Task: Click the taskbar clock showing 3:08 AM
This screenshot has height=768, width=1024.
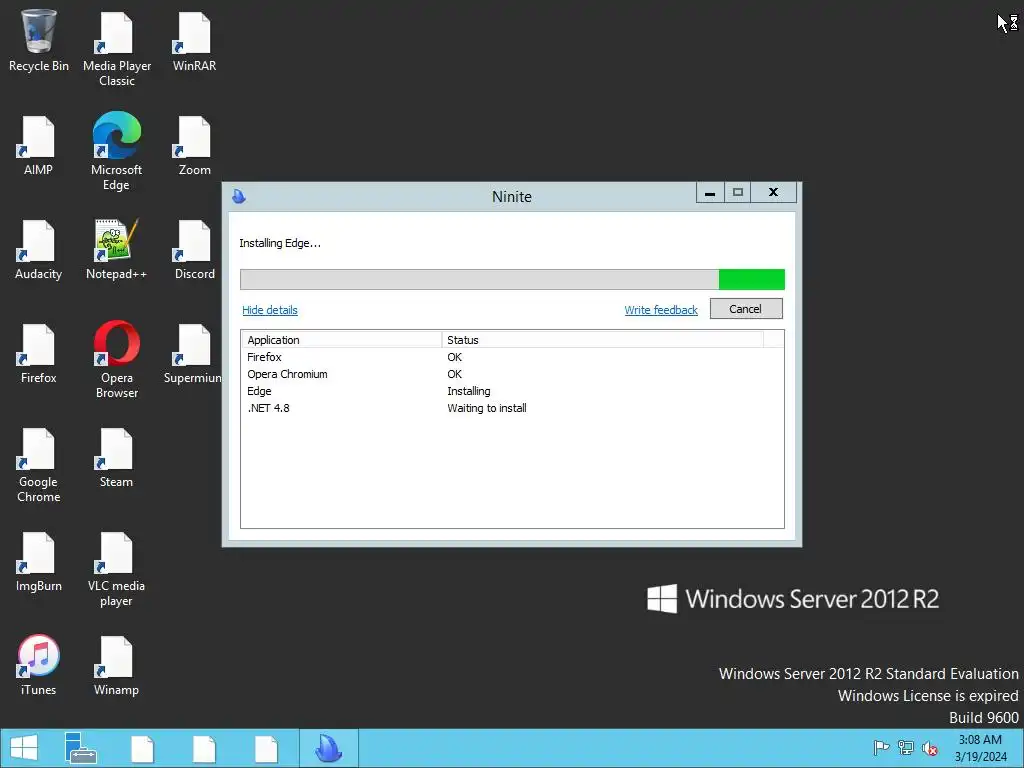Action: click(980, 748)
